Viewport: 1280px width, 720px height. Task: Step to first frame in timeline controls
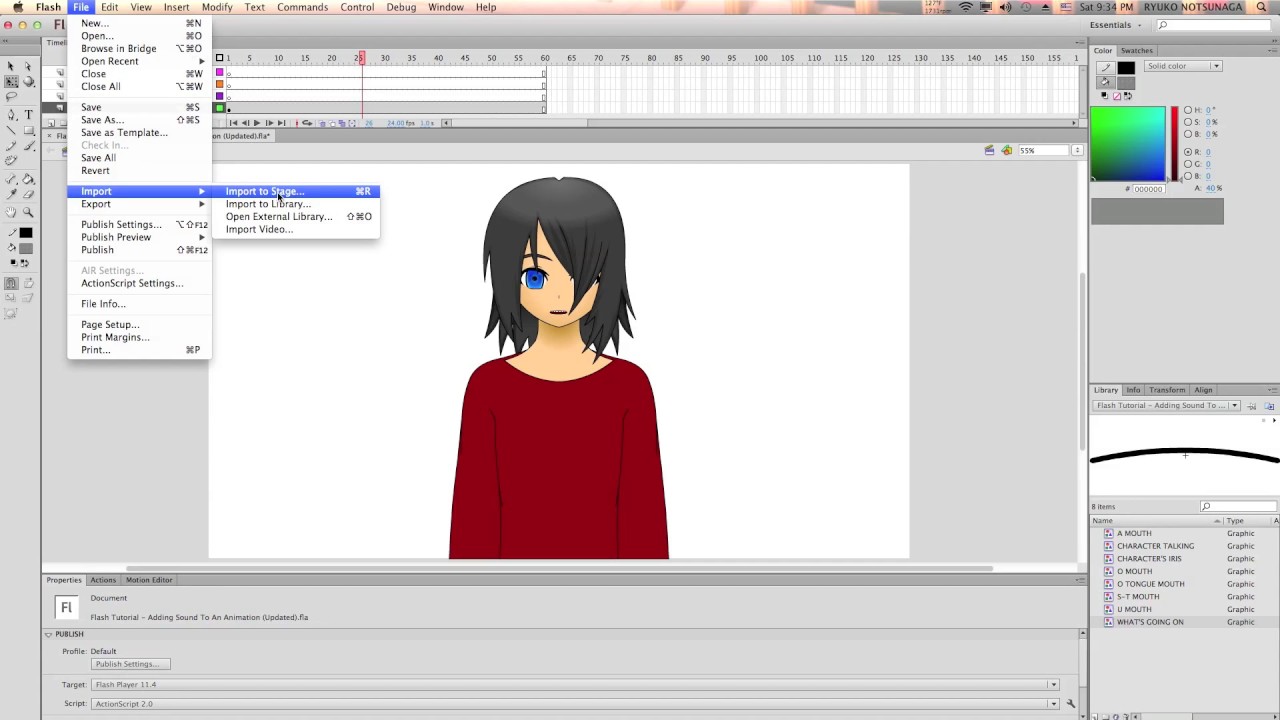[x=233, y=123]
